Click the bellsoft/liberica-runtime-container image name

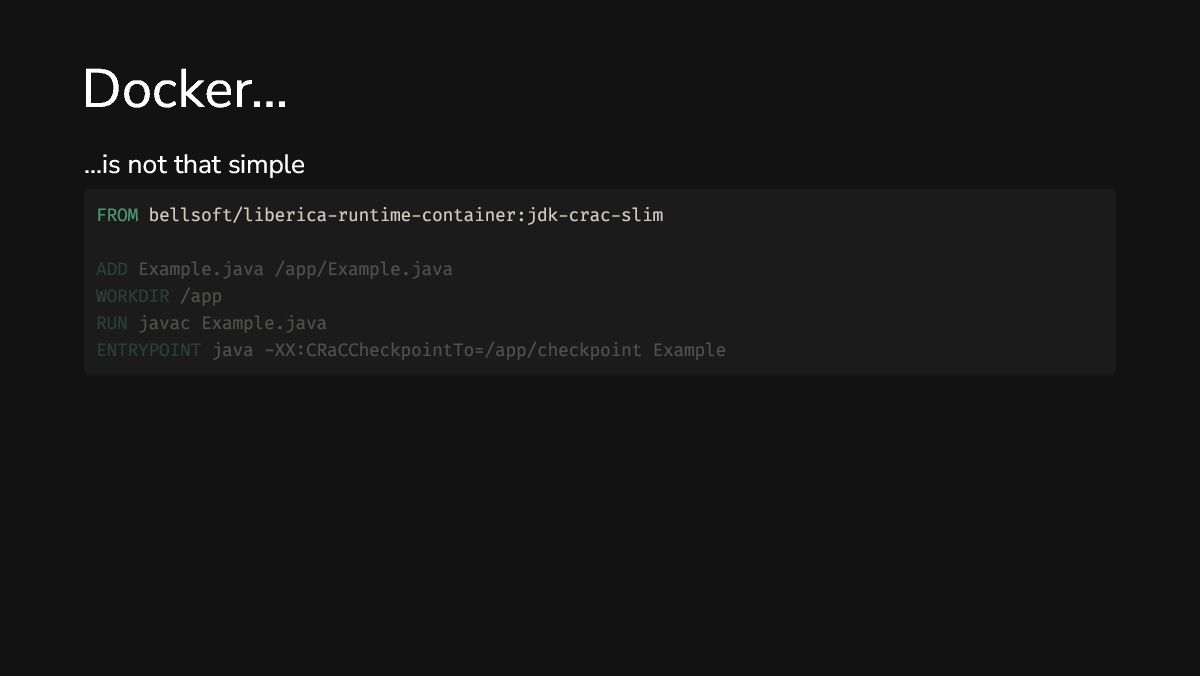pos(336,215)
